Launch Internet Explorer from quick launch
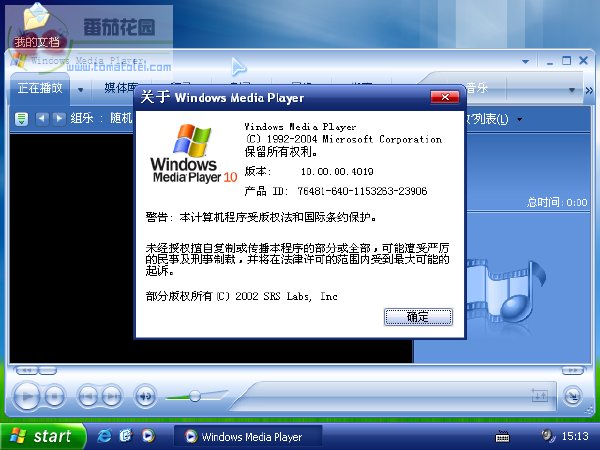The height and width of the screenshot is (450, 600). click(104, 436)
